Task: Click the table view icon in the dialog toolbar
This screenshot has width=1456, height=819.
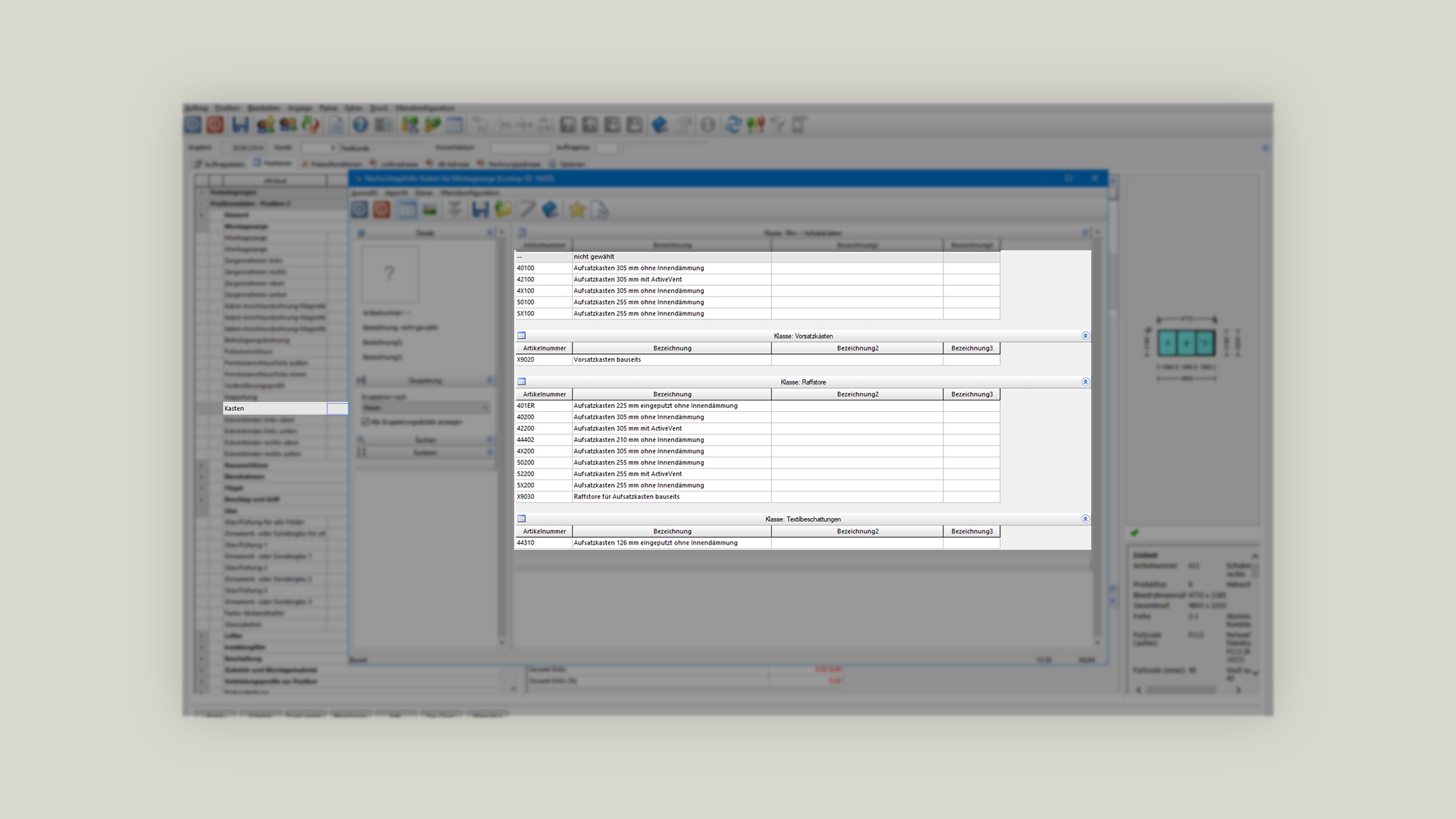Action: tap(406, 210)
